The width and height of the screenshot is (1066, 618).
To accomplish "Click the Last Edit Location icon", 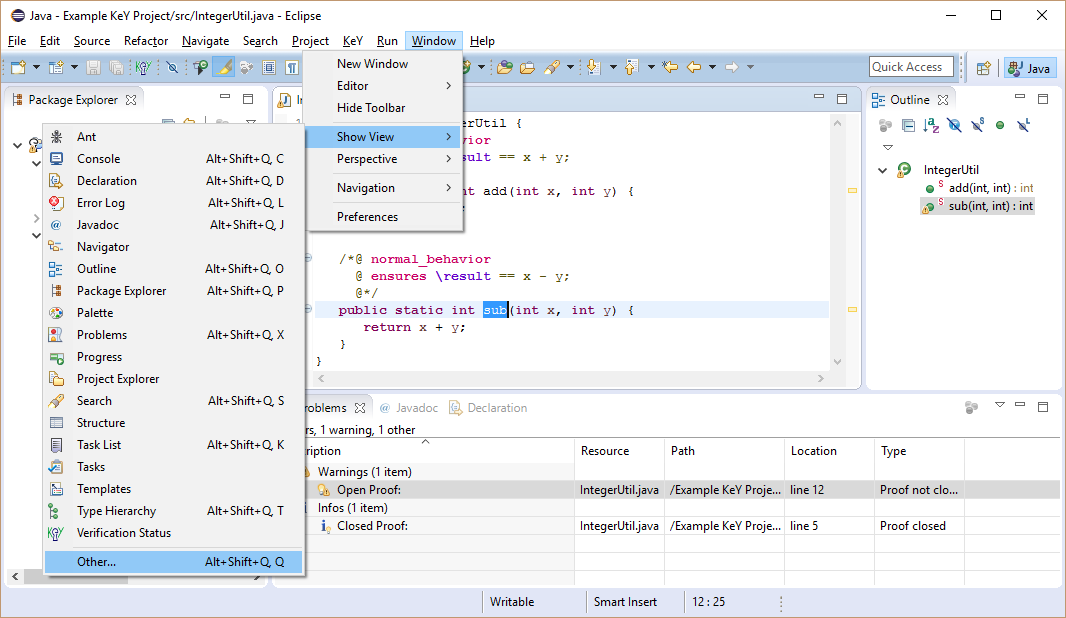I will [x=670, y=67].
